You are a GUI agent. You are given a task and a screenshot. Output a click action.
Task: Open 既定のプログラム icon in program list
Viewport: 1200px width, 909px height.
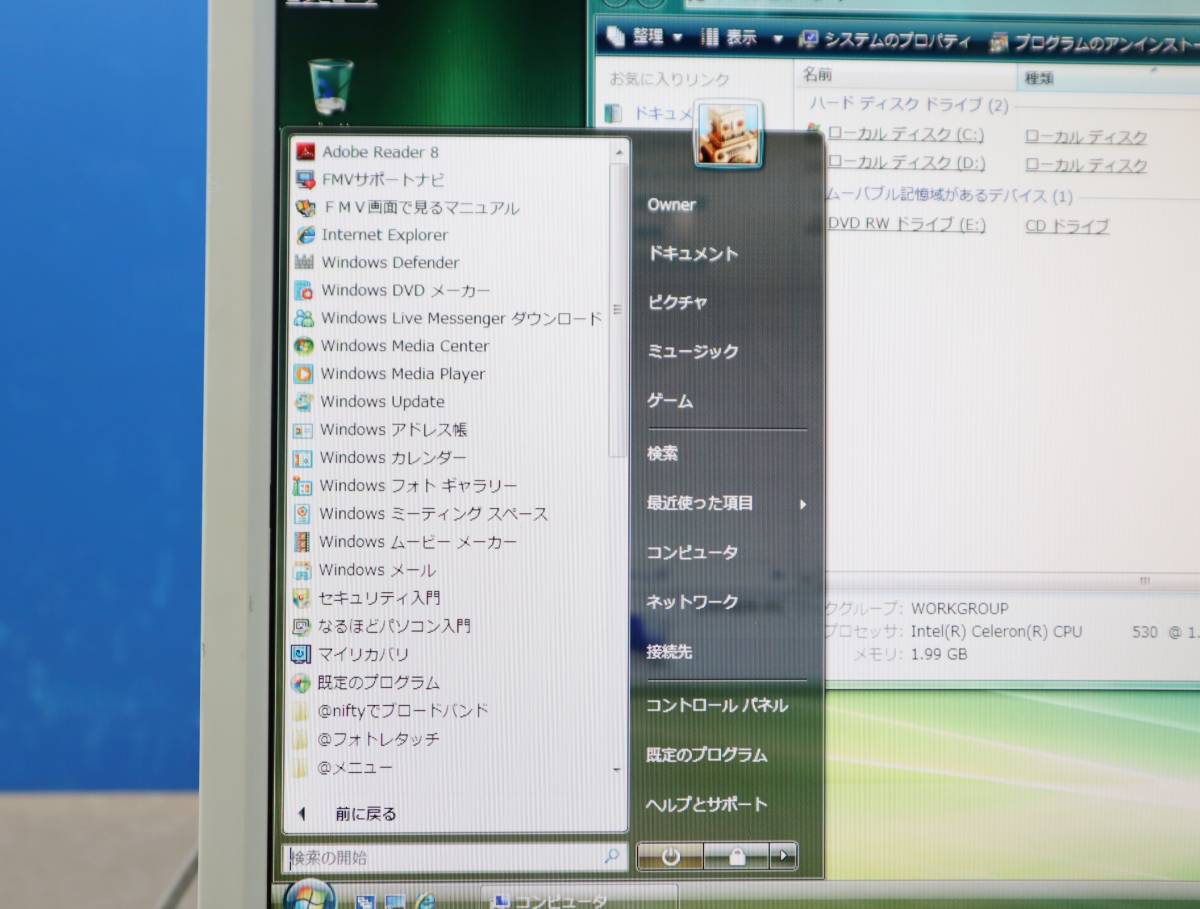pyautogui.click(x=301, y=683)
